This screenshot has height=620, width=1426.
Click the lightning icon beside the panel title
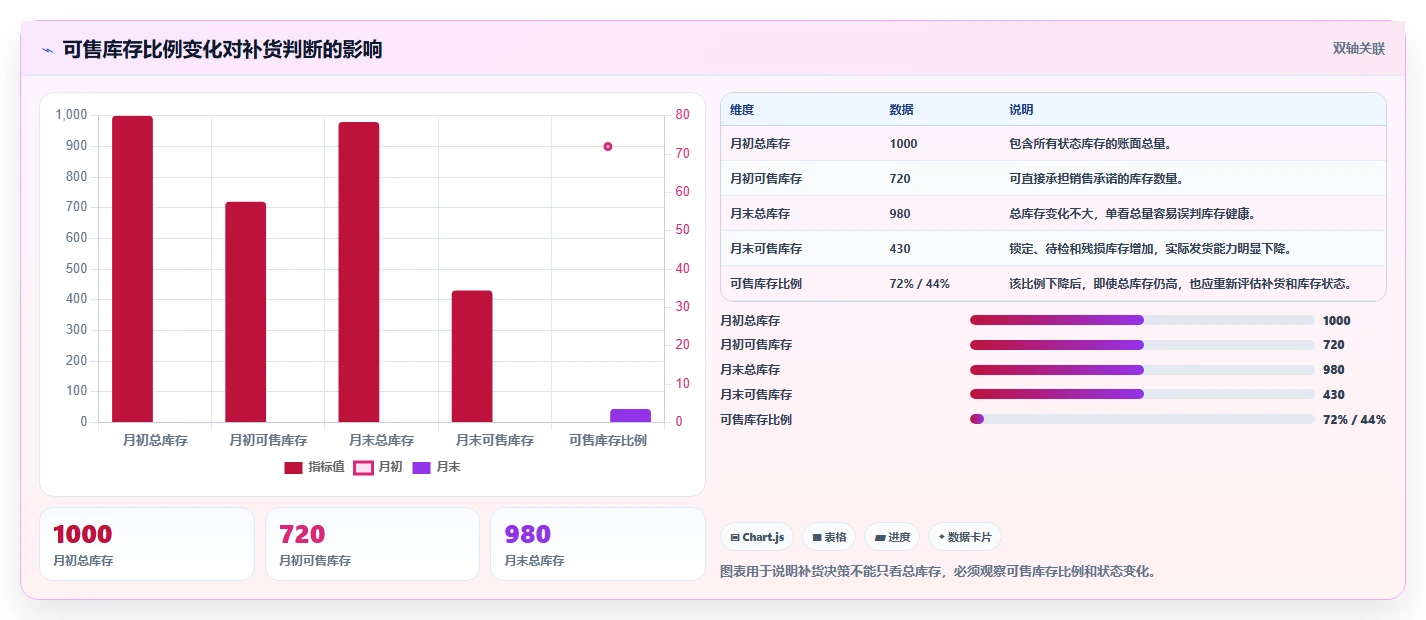(x=47, y=49)
